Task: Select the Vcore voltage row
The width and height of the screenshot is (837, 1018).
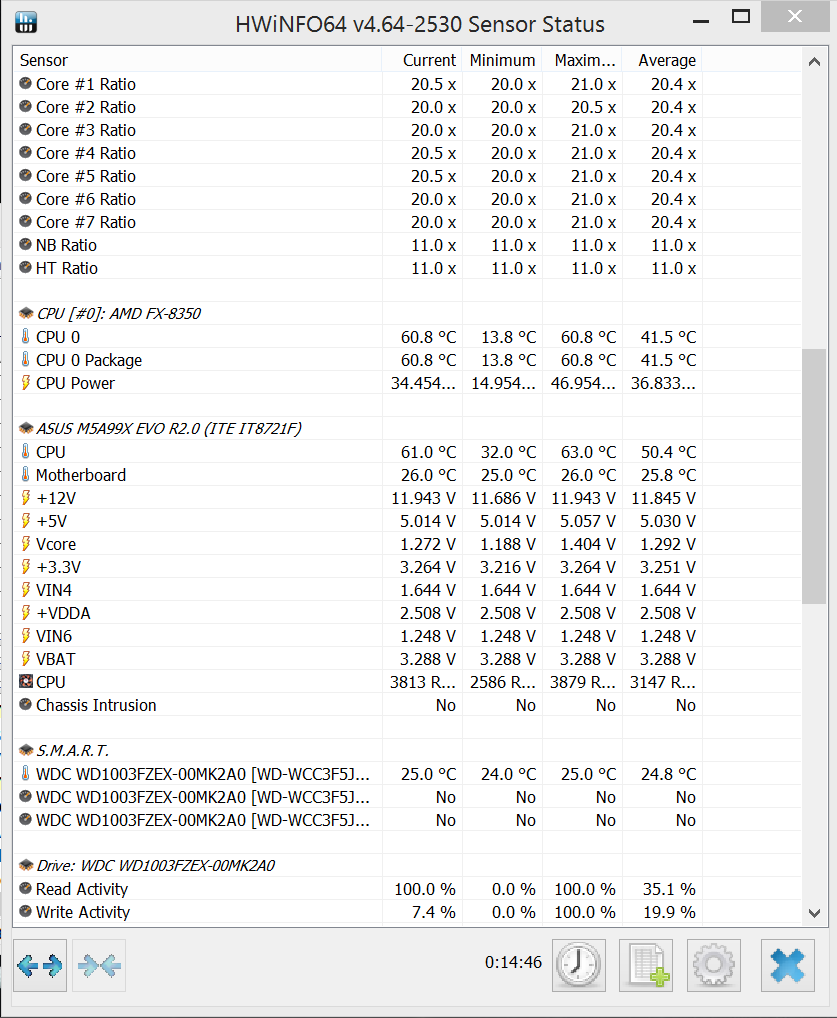Action: coord(56,544)
